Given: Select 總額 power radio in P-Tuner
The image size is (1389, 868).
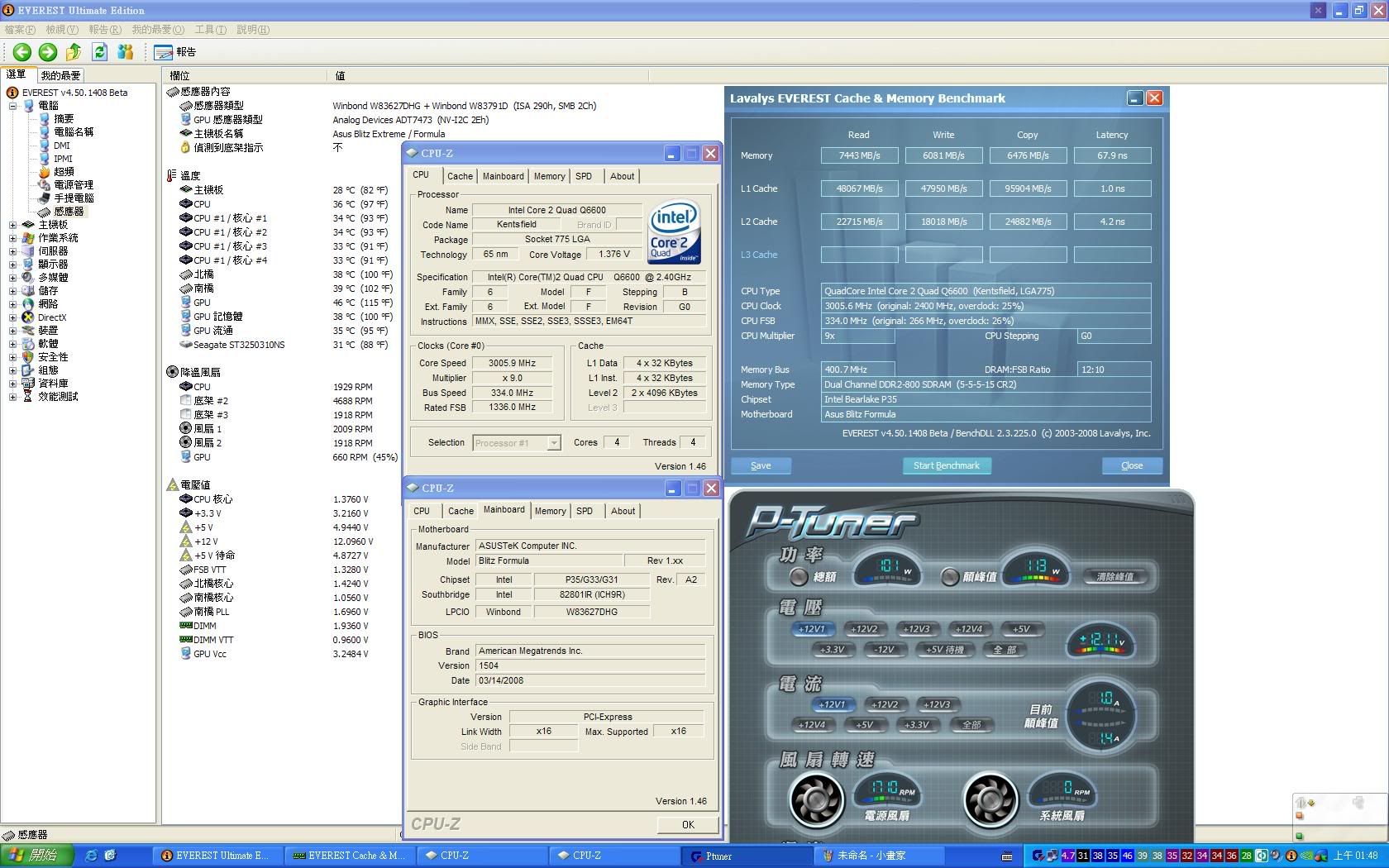Looking at the screenshot, I should click(799, 576).
